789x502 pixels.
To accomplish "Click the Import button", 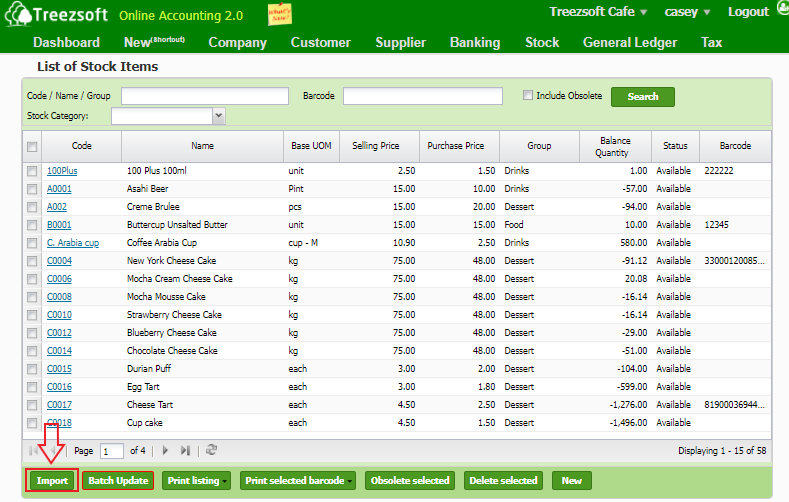I will [x=52, y=481].
